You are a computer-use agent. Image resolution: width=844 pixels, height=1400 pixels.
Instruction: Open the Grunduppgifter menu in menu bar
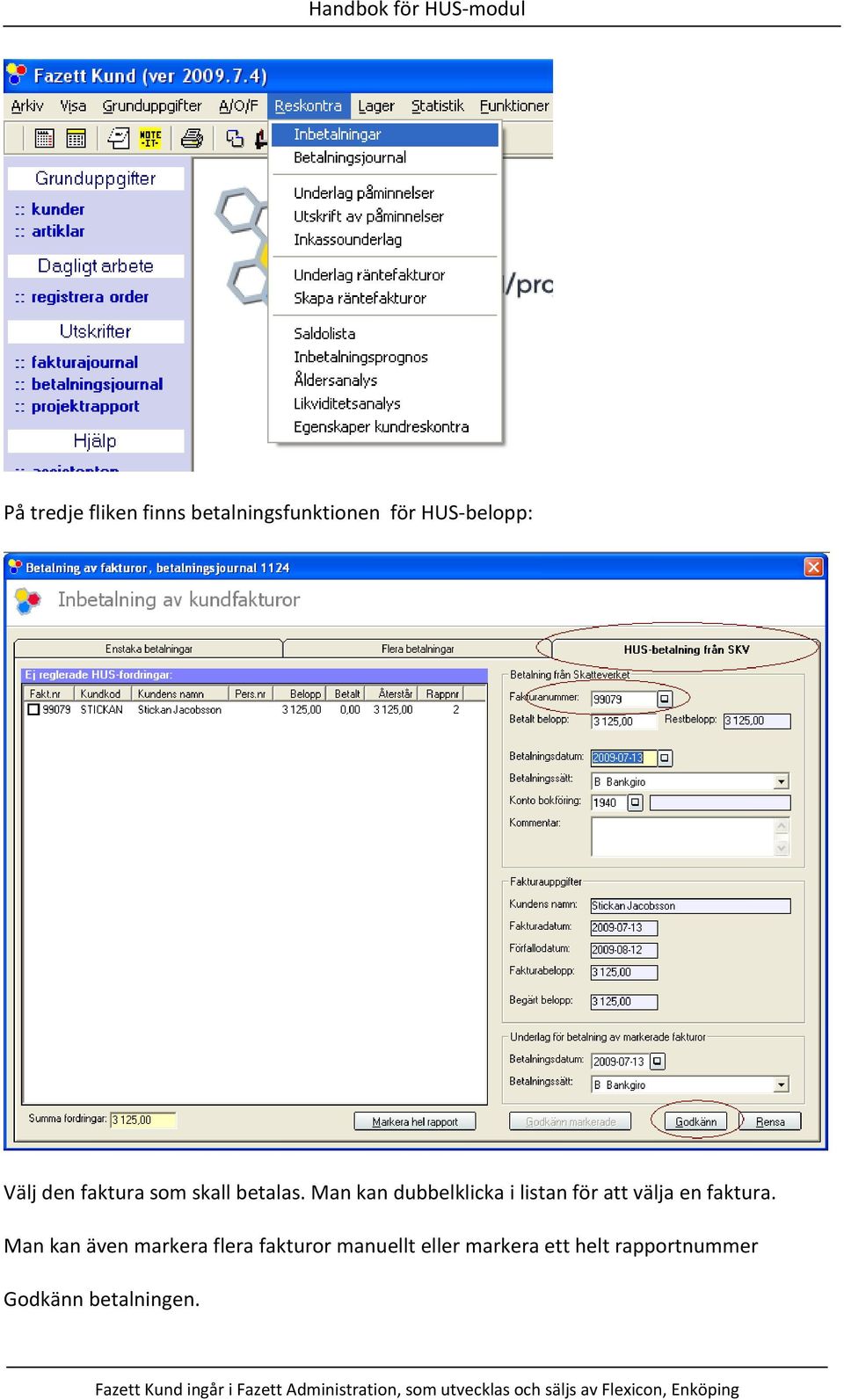pos(152,105)
